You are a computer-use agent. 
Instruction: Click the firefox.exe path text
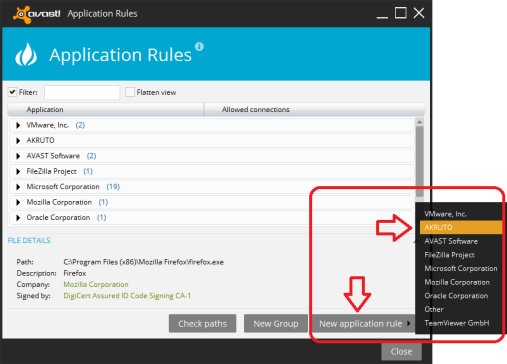[143, 262]
